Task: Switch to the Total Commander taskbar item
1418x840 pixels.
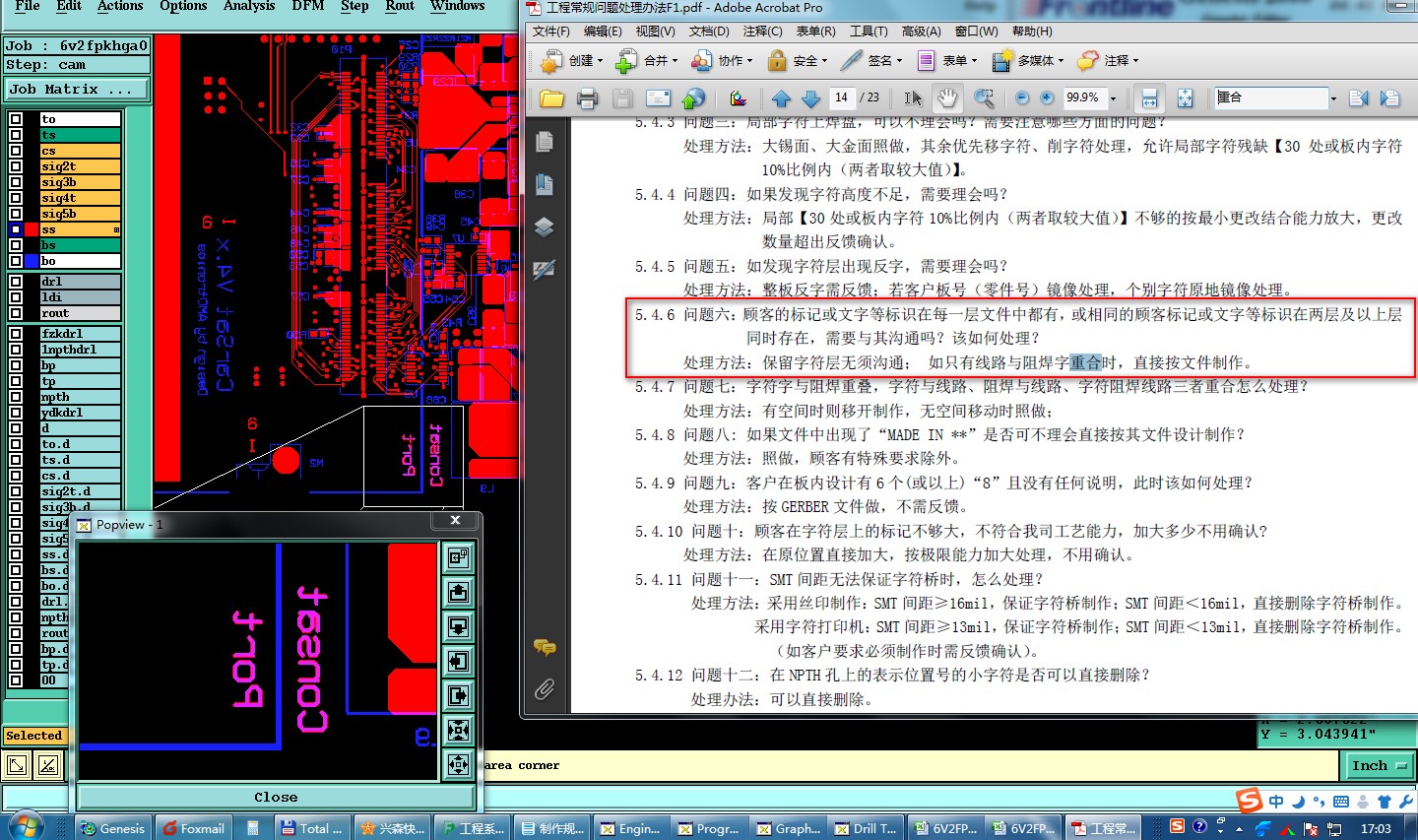Action: 312,828
